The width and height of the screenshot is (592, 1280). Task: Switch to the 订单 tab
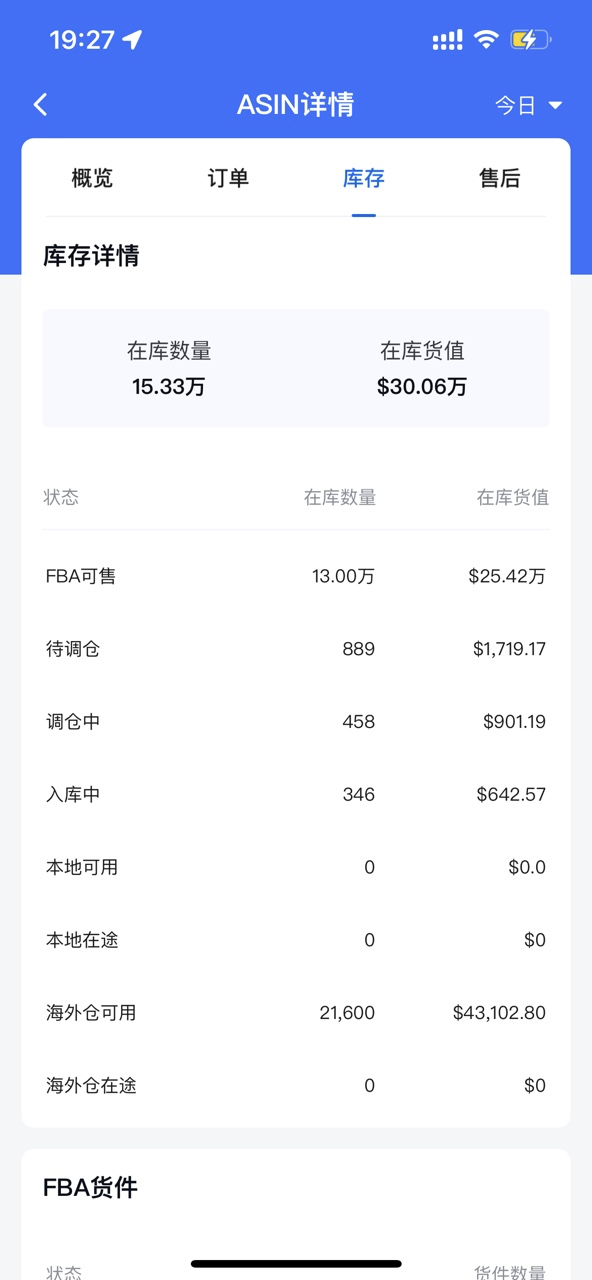click(x=228, y=178)
